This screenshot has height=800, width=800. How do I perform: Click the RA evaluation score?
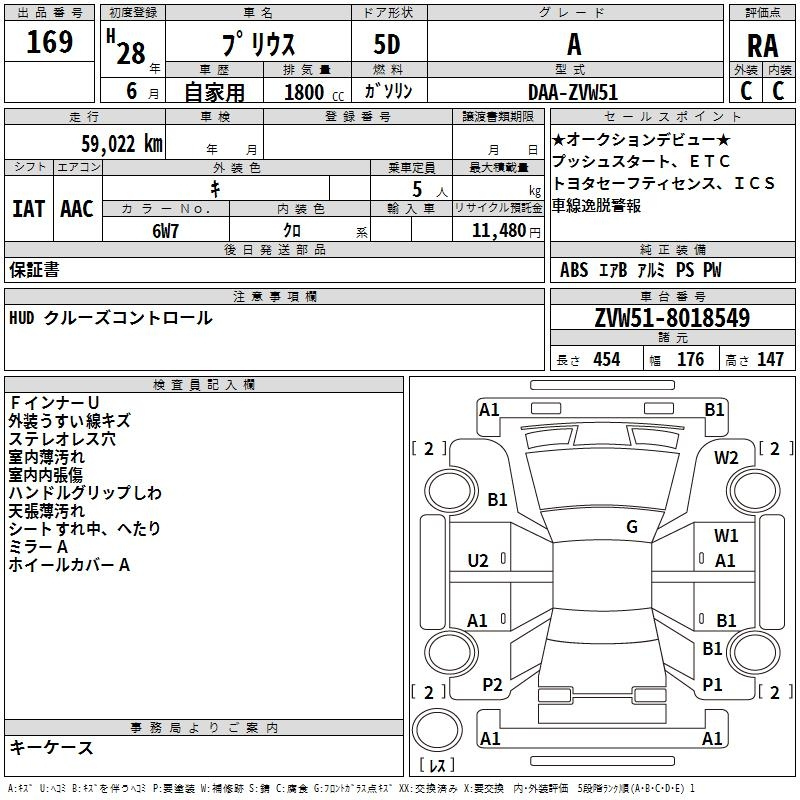pos(762,45)
